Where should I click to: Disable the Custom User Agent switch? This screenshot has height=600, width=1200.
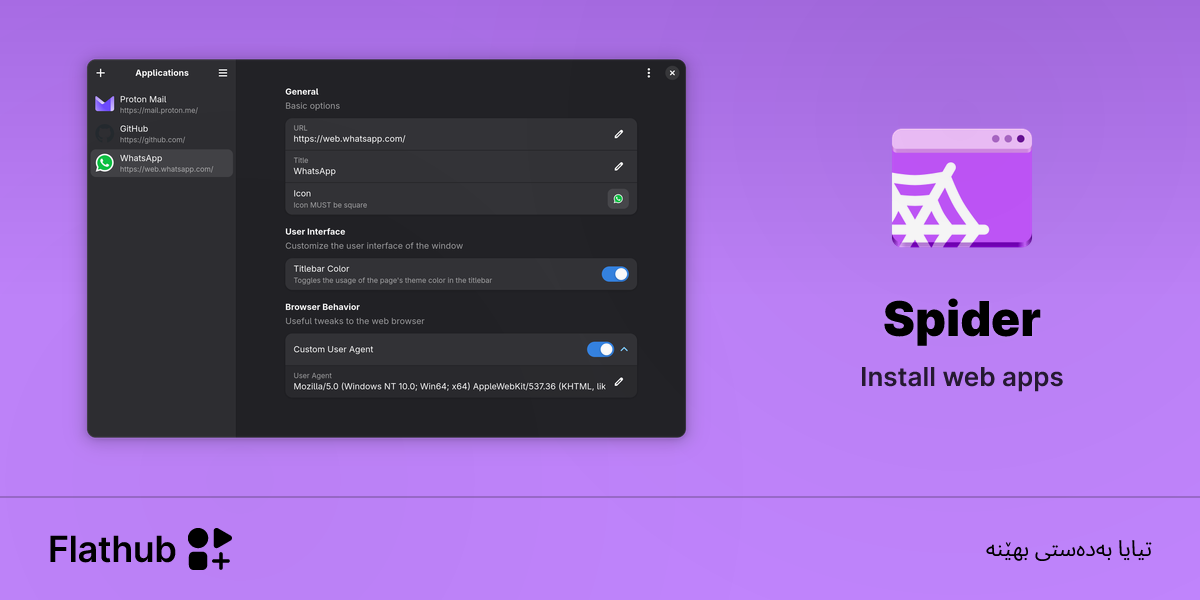(600, 349)
